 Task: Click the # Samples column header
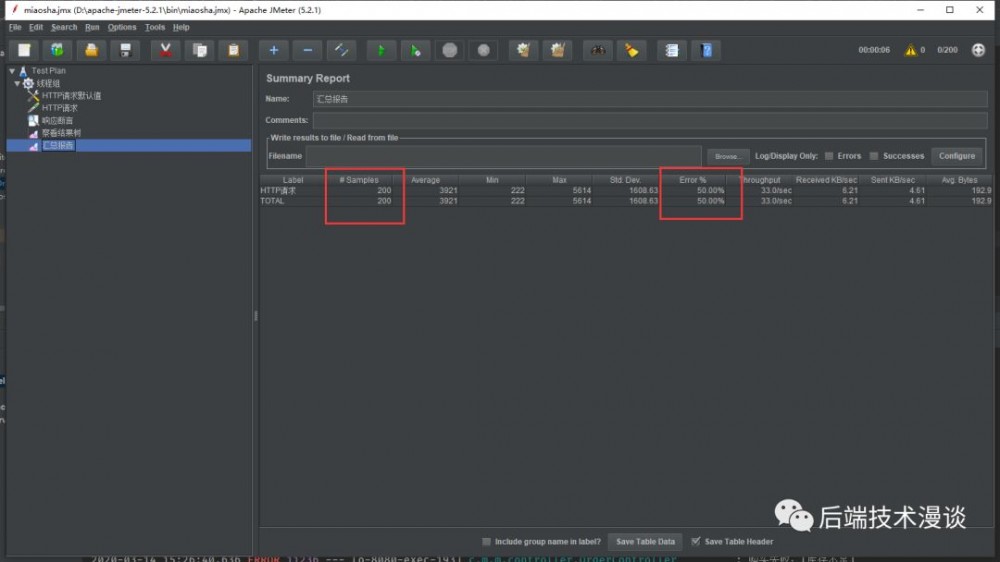[x=359, y=180]
